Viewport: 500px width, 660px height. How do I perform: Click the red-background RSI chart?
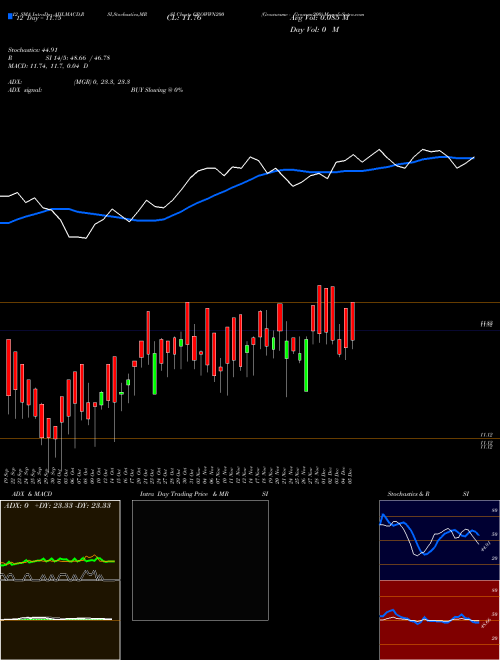pyautogui.click(x=439, y=620)
